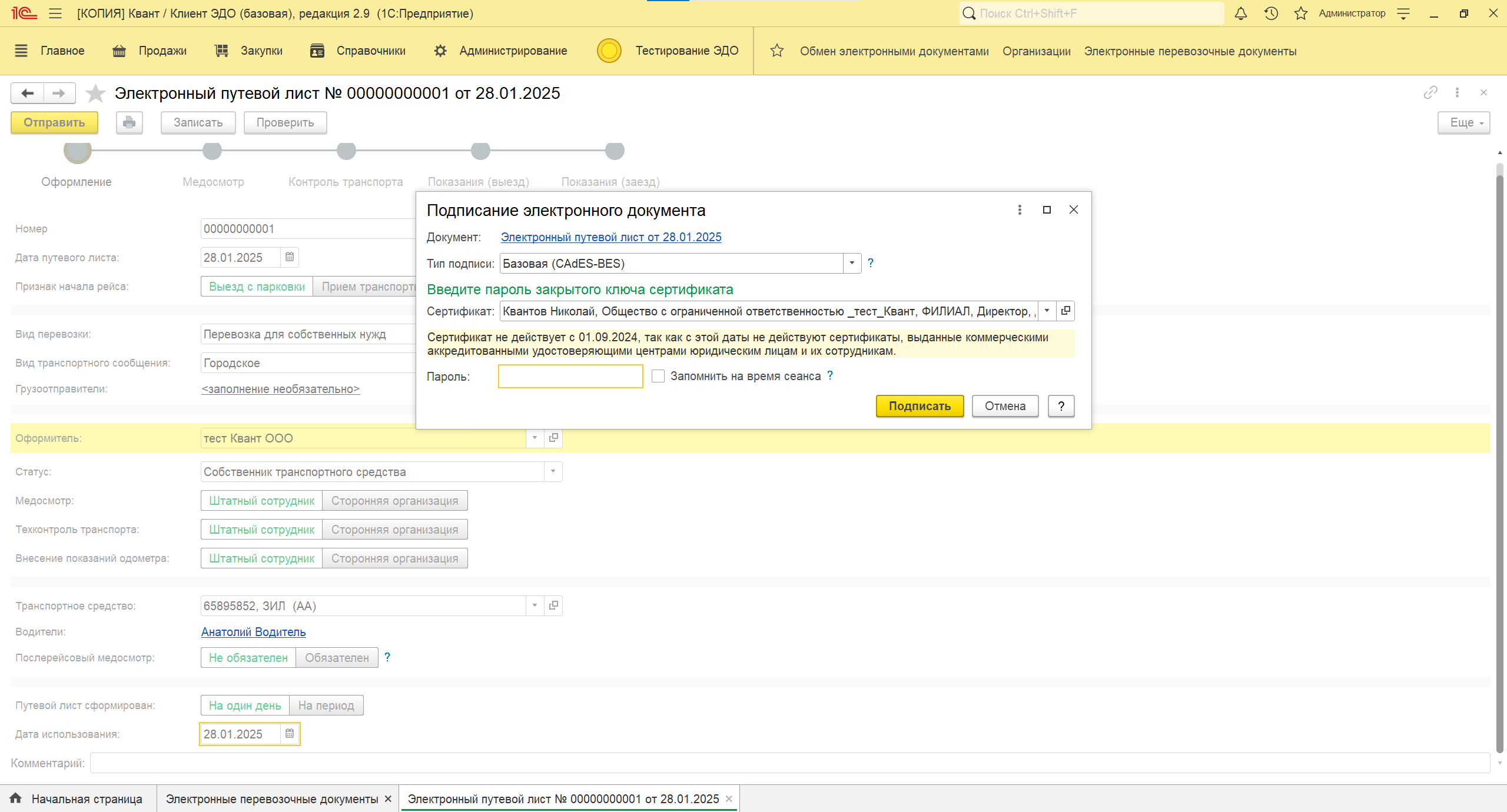Open the history clock icon
The image size is (1507, 812).
1271,14
